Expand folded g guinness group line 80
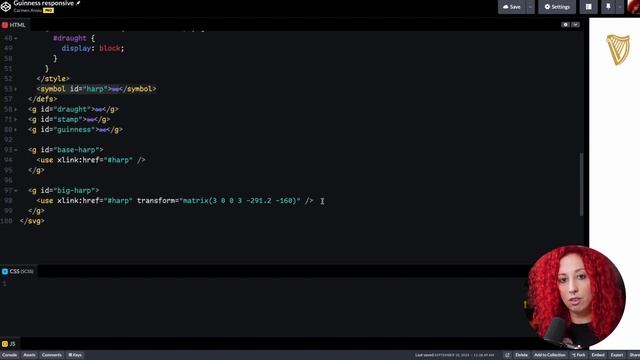640x360 pixels. click(x=16, y=130)
